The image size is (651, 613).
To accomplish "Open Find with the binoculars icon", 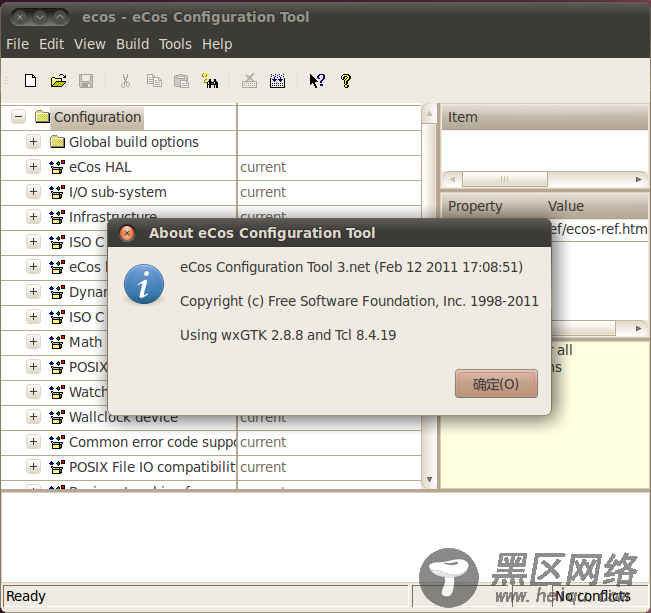I will point(210,81).
